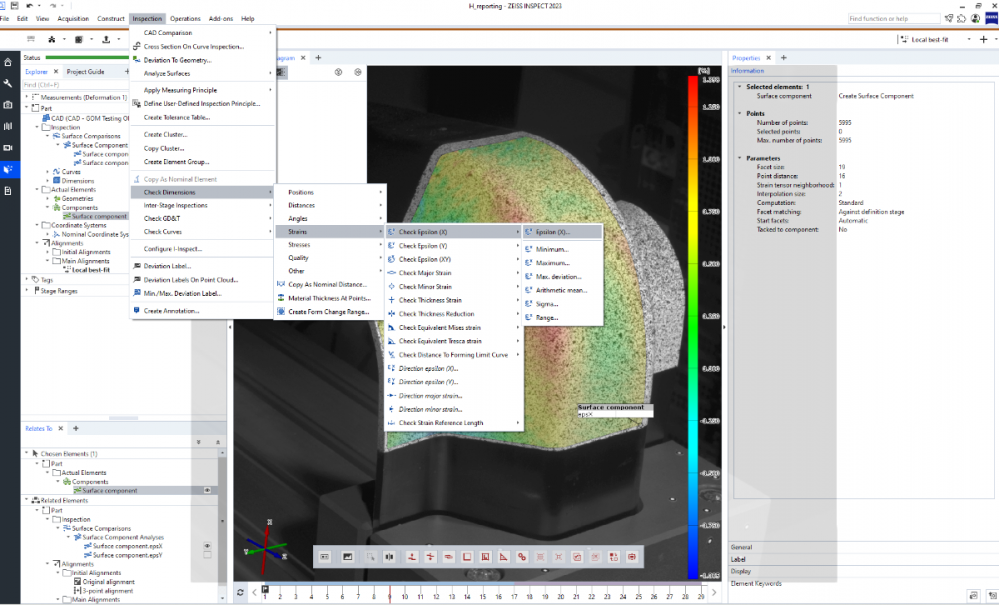Click the report page icon in sidebar

point(8,190)
